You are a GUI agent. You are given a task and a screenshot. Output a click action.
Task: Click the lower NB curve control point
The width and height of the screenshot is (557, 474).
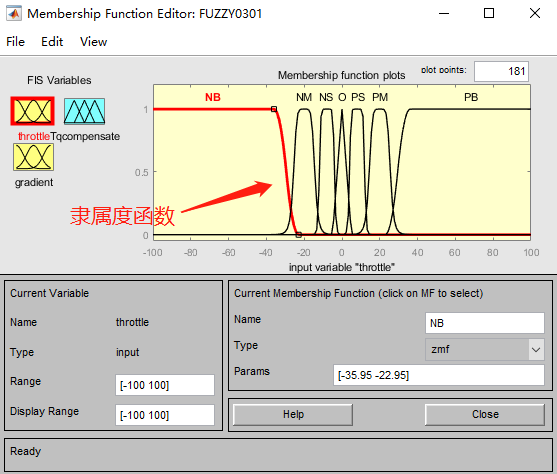coord(299,235)
